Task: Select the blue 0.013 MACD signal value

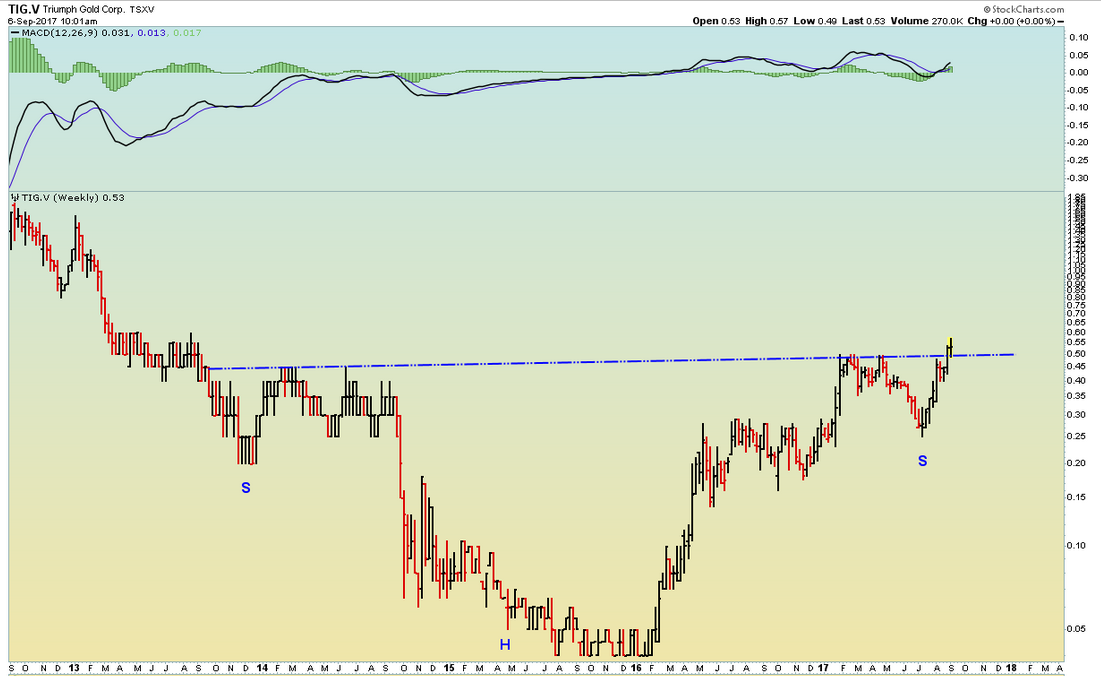Action: tap(151, 33)
